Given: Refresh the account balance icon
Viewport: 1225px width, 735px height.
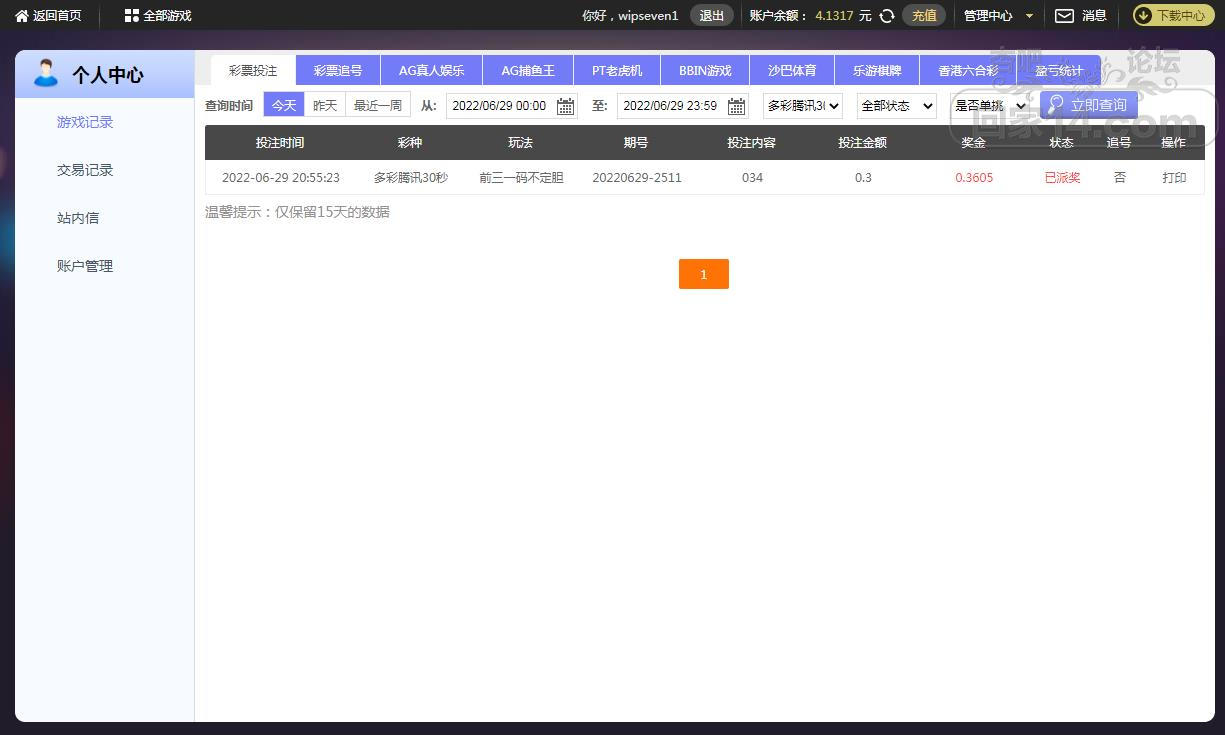Looking at the screenshot, I should pyautogui.click(x=886, y=16).
